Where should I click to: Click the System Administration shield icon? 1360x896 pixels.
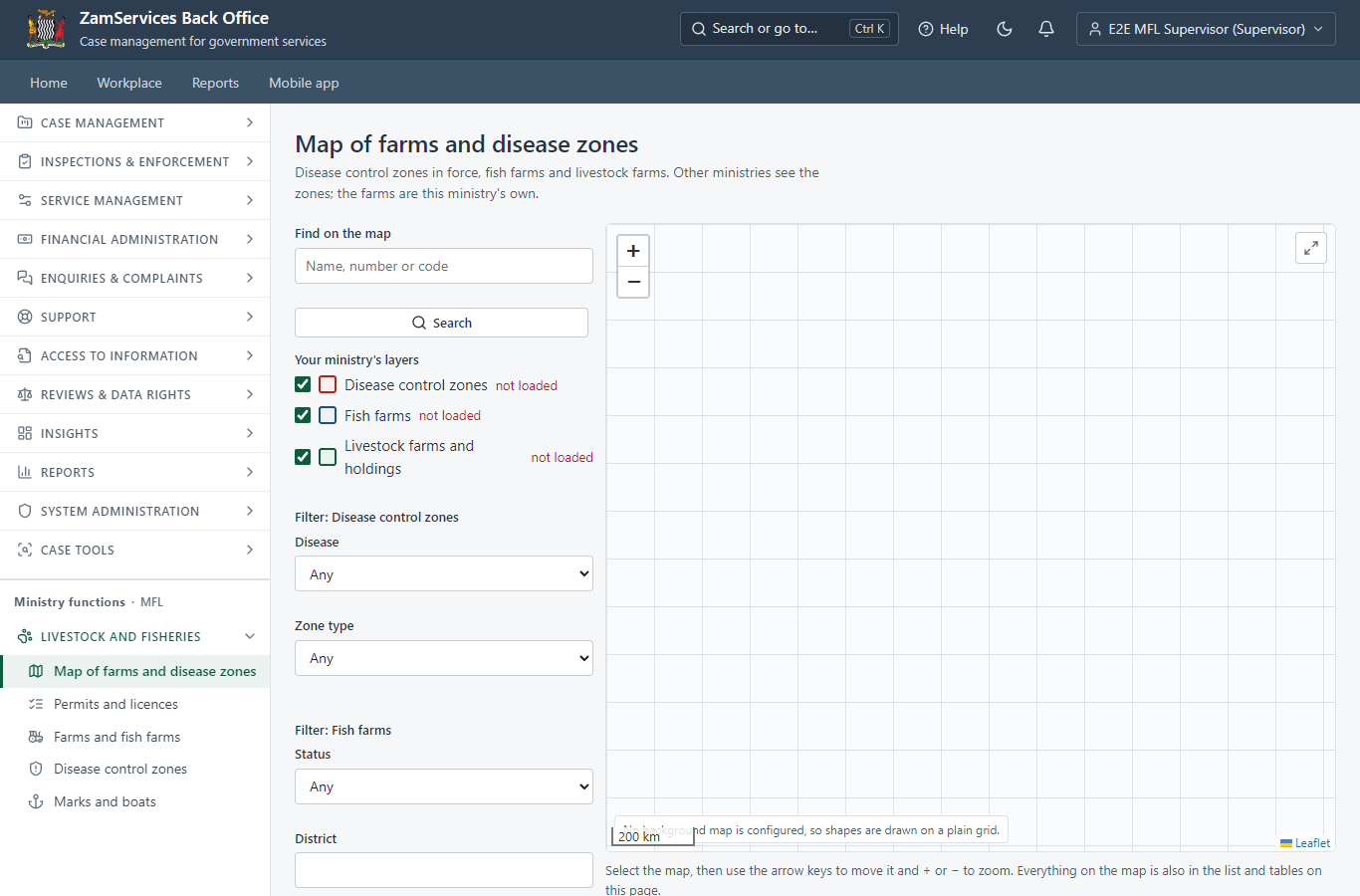(25, 511)
